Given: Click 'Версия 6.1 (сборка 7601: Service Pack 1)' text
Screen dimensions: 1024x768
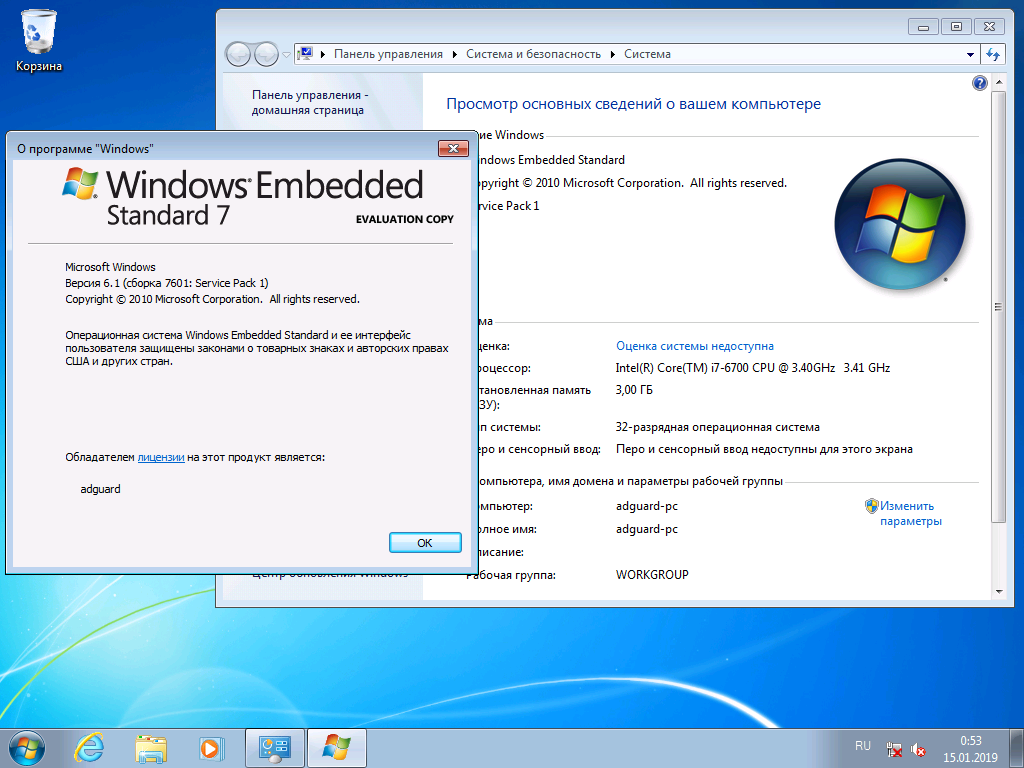Looking at the screenshot, I should [167, 283].
